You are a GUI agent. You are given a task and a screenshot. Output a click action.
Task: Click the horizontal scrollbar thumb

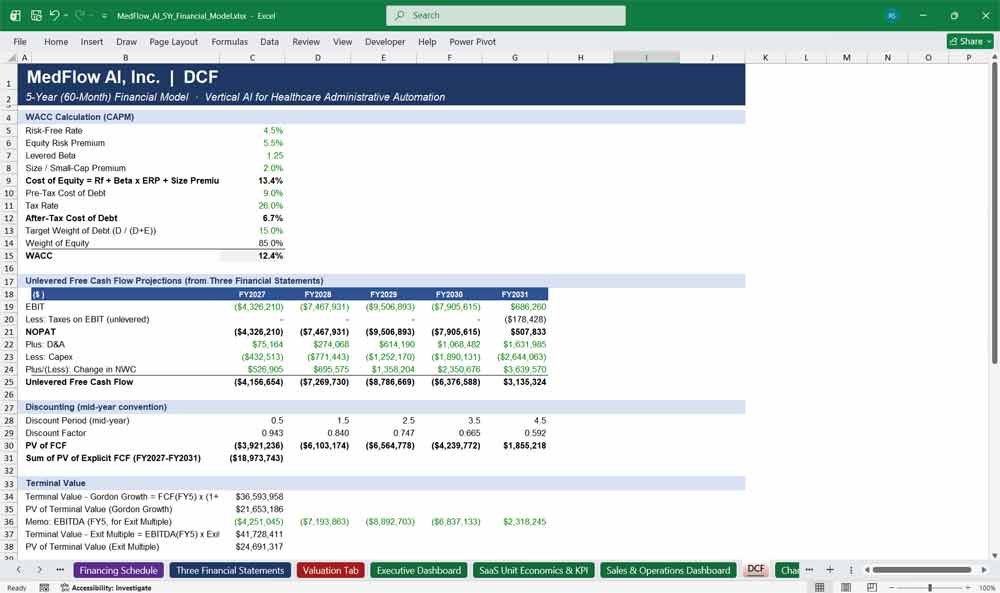(x=922, y=569)
